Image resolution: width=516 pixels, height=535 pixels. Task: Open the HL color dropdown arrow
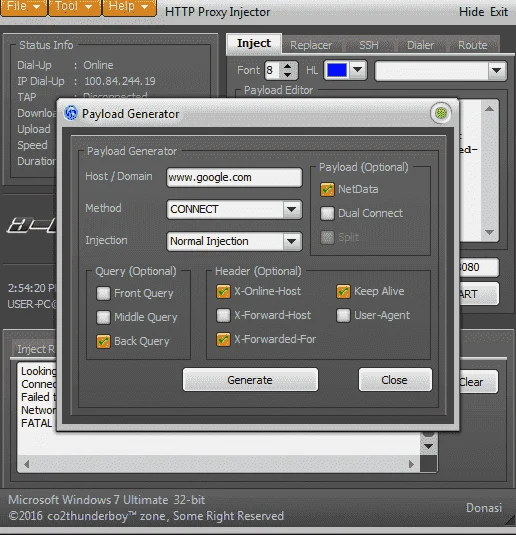(x=357, y=70)
